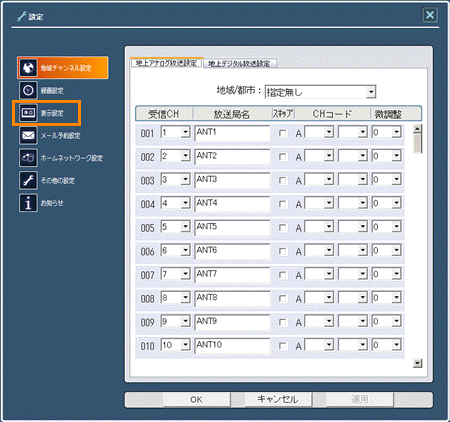Open その他の設定 wrench icon
Viewport: 450px width, 422px height.
[28, 180]
